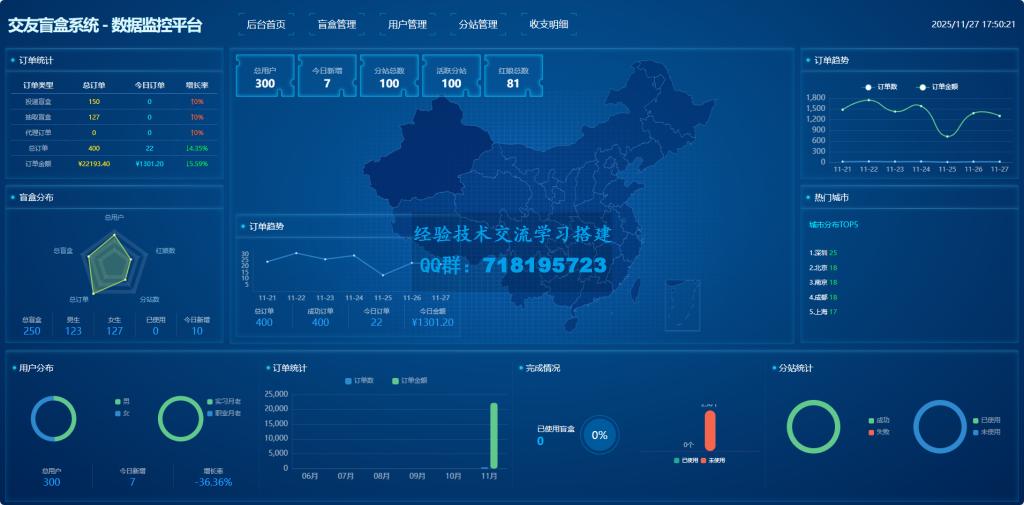The image size is (1024, 505).
Task: Click the 投递盲盒 row label
Action: tap(38, 102)
